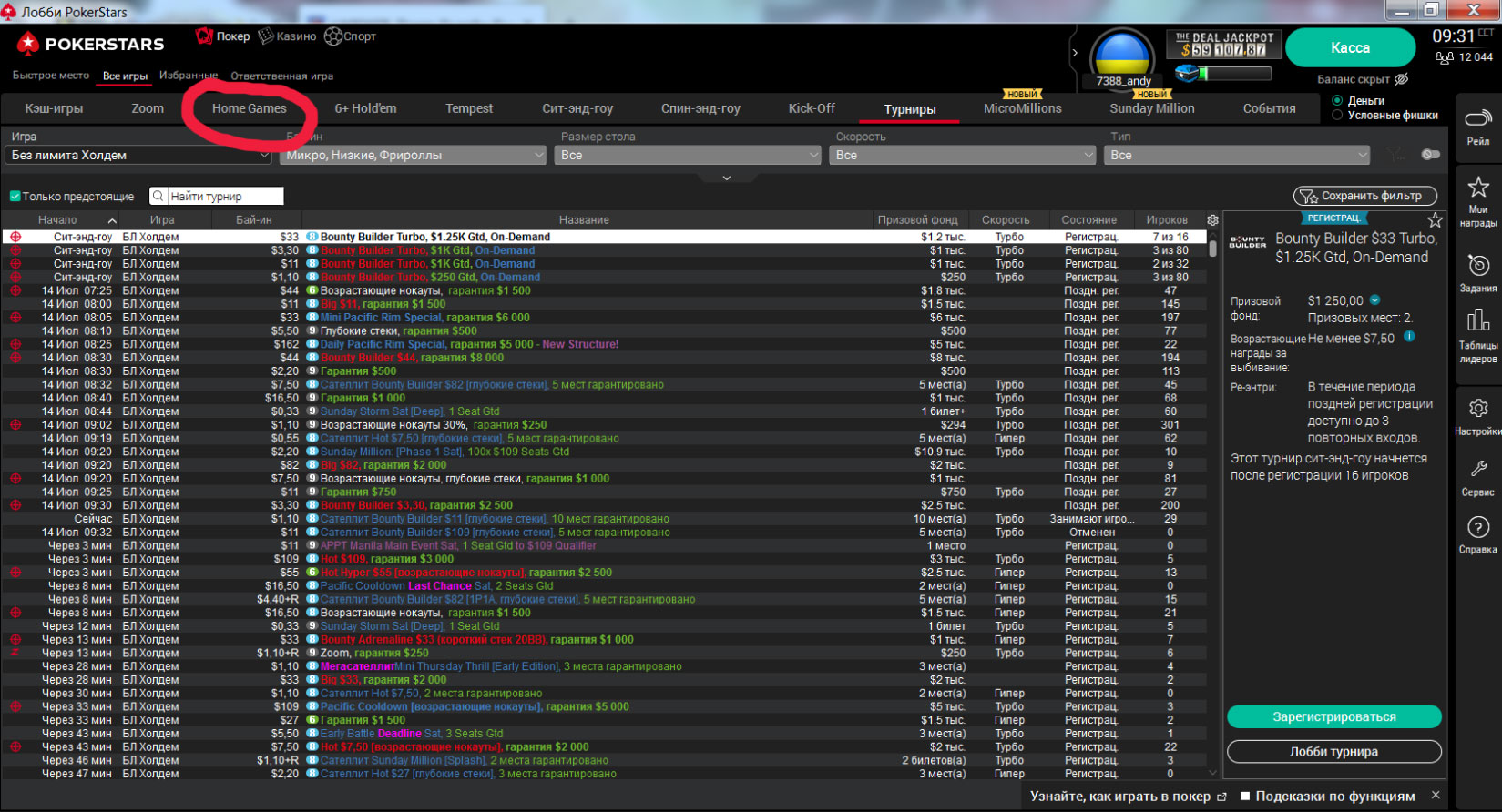Open the Бай-ин dropdown

[x=414, y=156]
